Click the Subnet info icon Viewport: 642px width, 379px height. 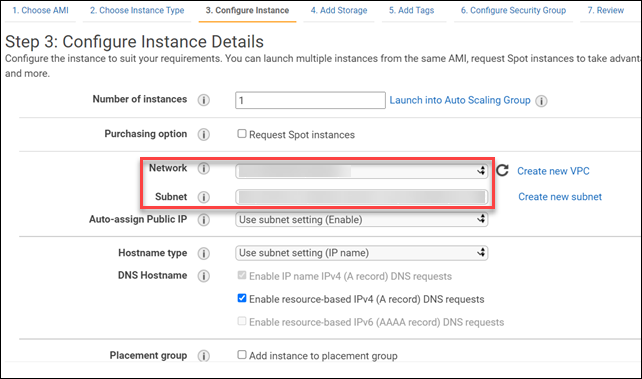pos(203,197)
